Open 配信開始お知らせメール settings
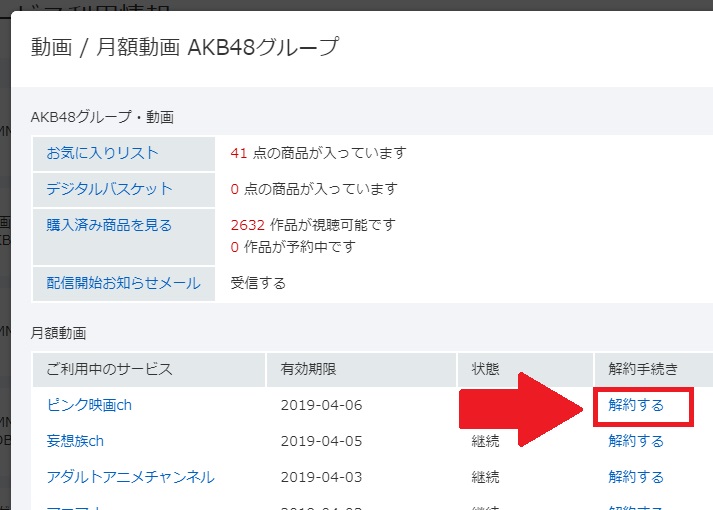Image resolution: width=713 pixels, height=510 pixels. 123,283
